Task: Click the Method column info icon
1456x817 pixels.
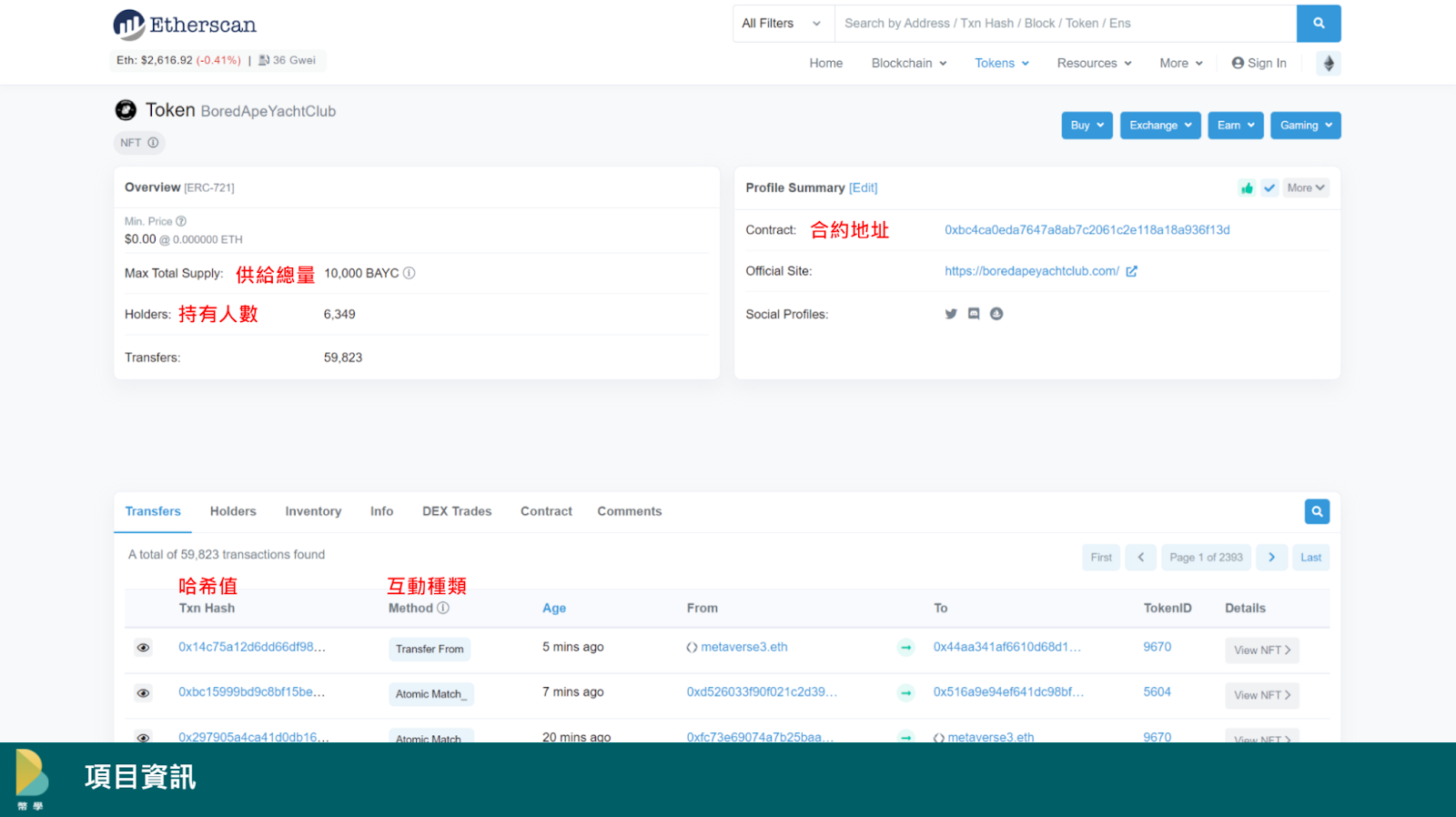Action: (x=443, y=608)
